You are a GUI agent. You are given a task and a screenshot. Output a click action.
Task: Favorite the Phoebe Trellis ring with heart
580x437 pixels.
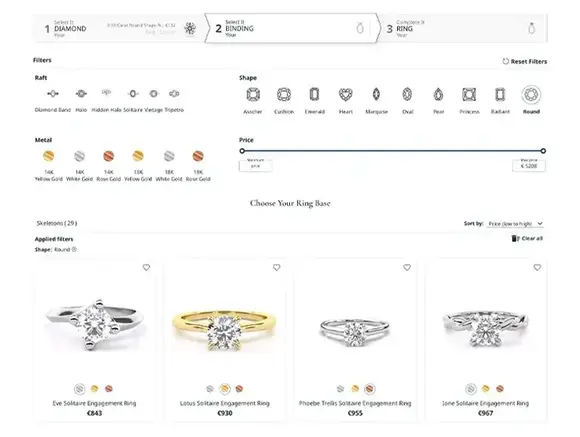[x=407, y=267]
